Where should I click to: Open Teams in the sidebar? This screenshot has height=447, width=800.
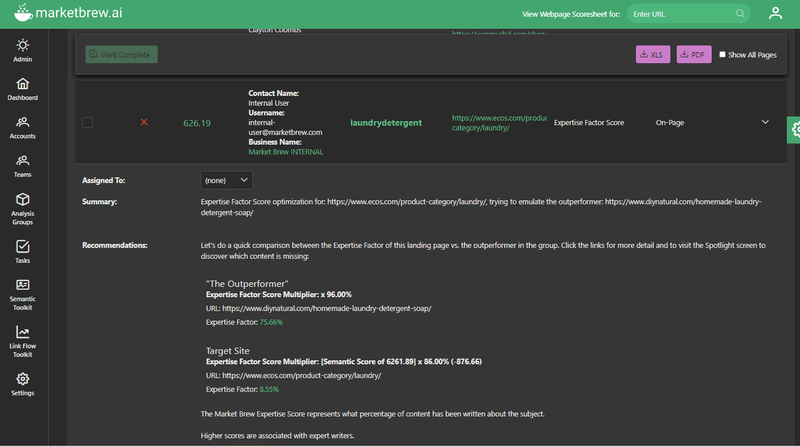point(22,161)
